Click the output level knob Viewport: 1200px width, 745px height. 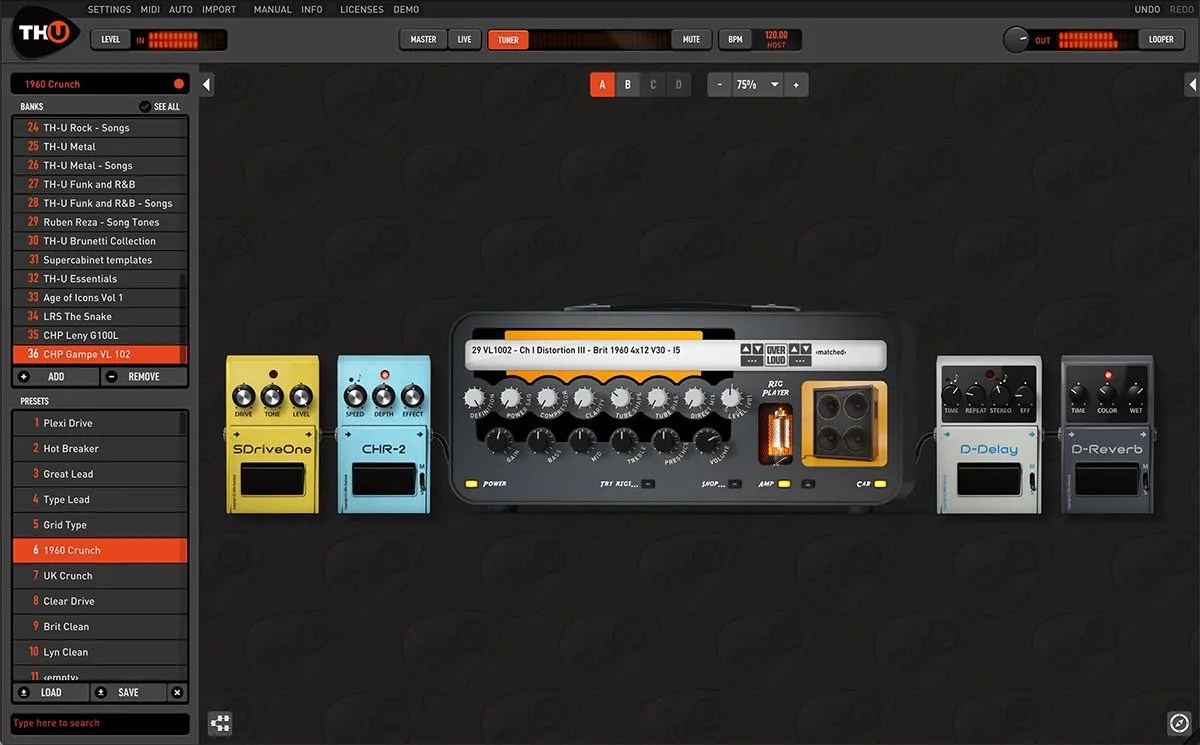1017,40
